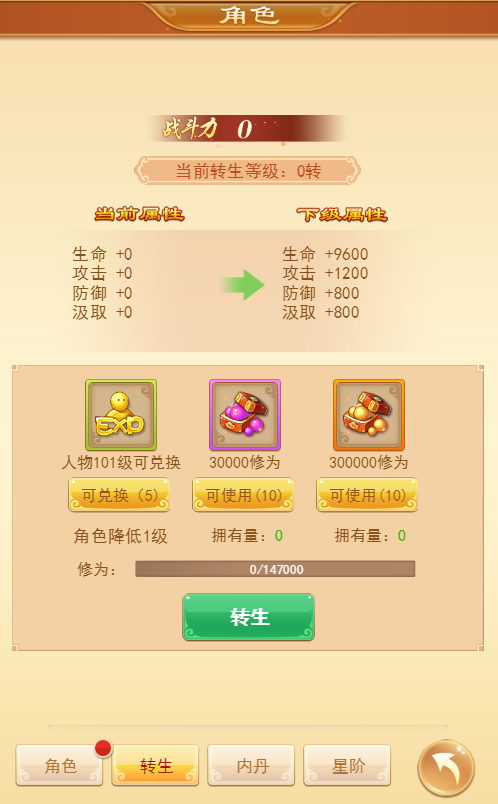Screen dimensions: 498x804
Task: Select the golden orb treasure chest icon
Action: click(369, 415)
